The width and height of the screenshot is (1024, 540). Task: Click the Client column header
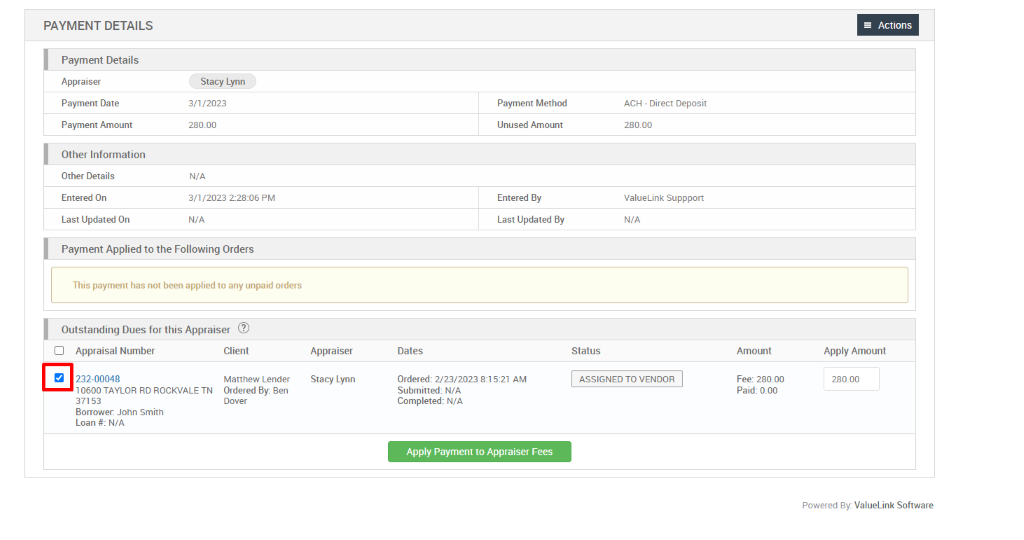tap(236, 351)
